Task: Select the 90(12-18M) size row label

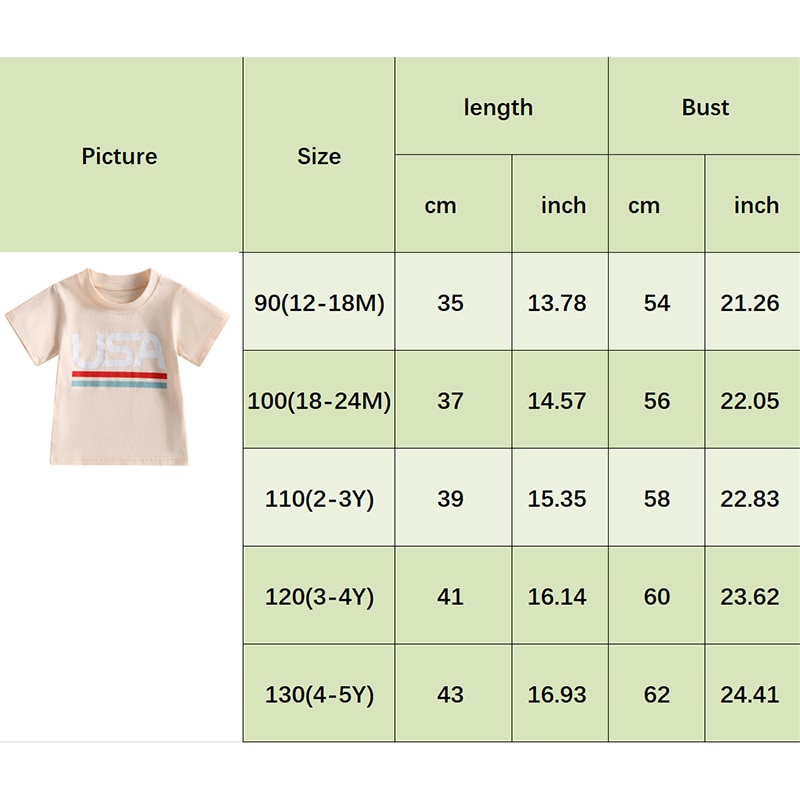Action: pyautogui.click(x=319, y=303)
